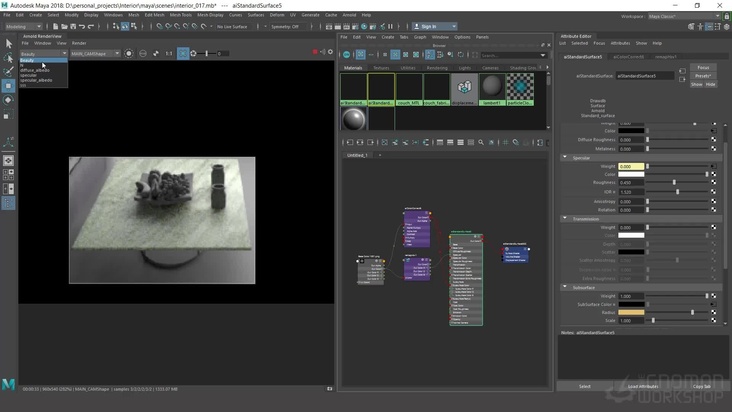Collapse the Subsurface section
Screen dimensions: 732x412
[x=565, y=287]
